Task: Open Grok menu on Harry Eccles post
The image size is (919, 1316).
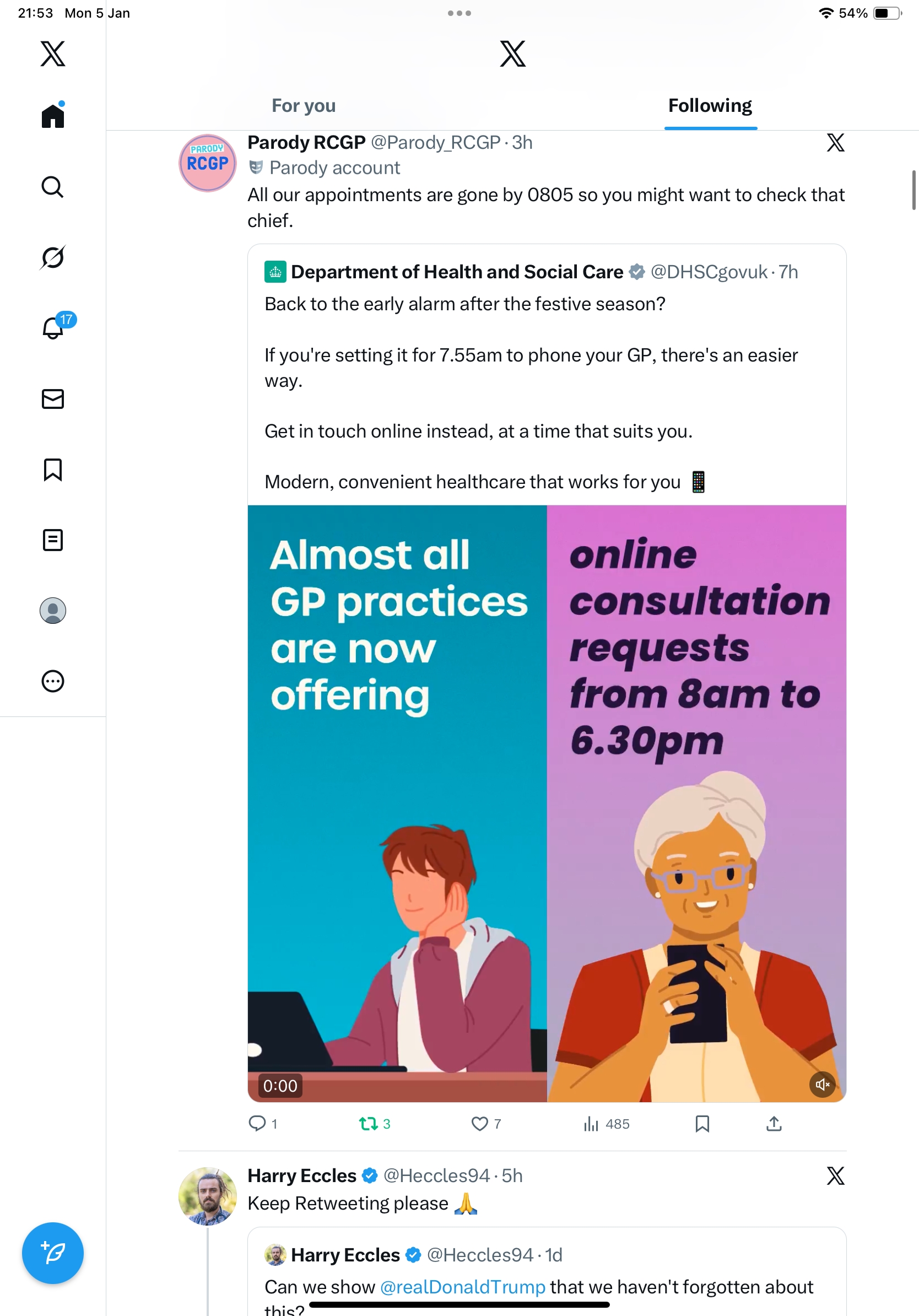Action: (835, 1175)
